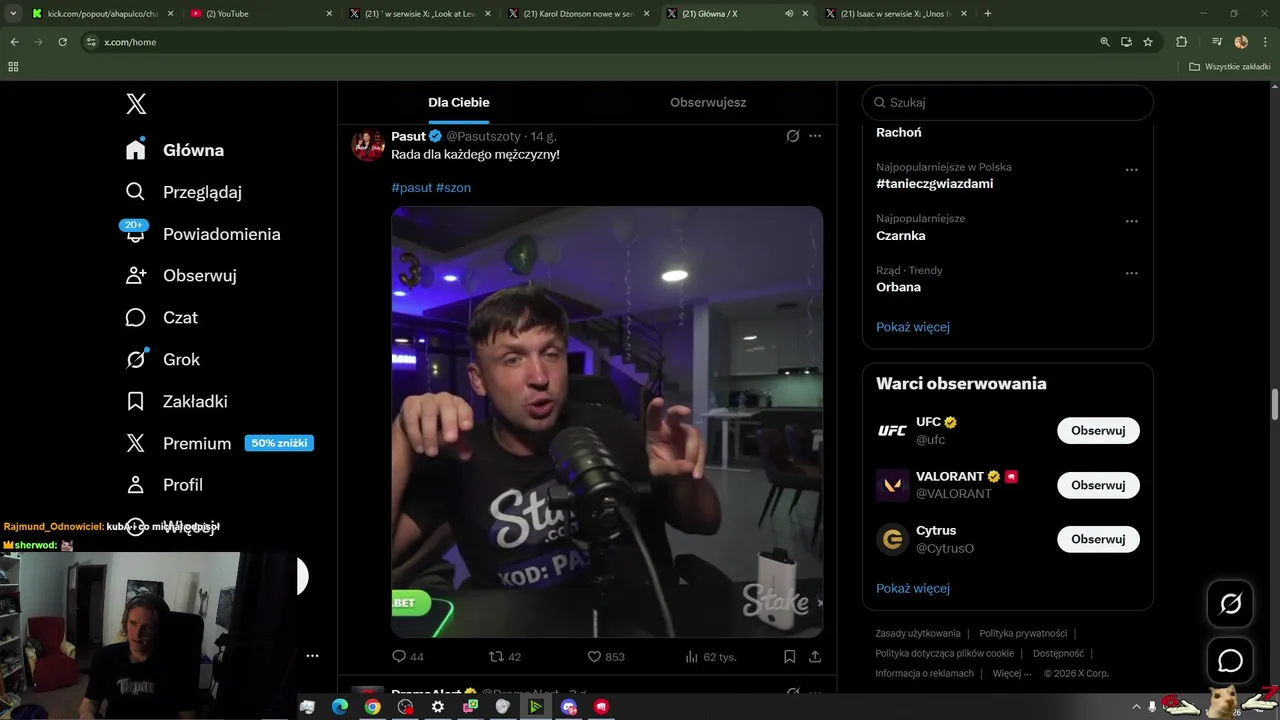Switch to Karol Dżonson X tab
This screenshot has width=1280, height=720.
pyautogui.click(x=578, y=13)
